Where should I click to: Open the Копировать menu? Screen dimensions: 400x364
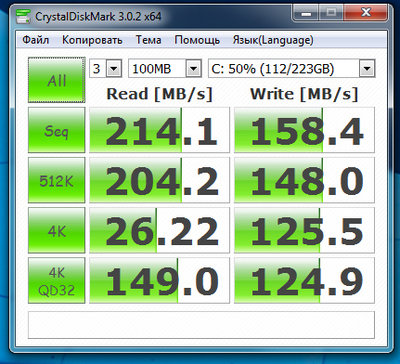coord(92,40)
